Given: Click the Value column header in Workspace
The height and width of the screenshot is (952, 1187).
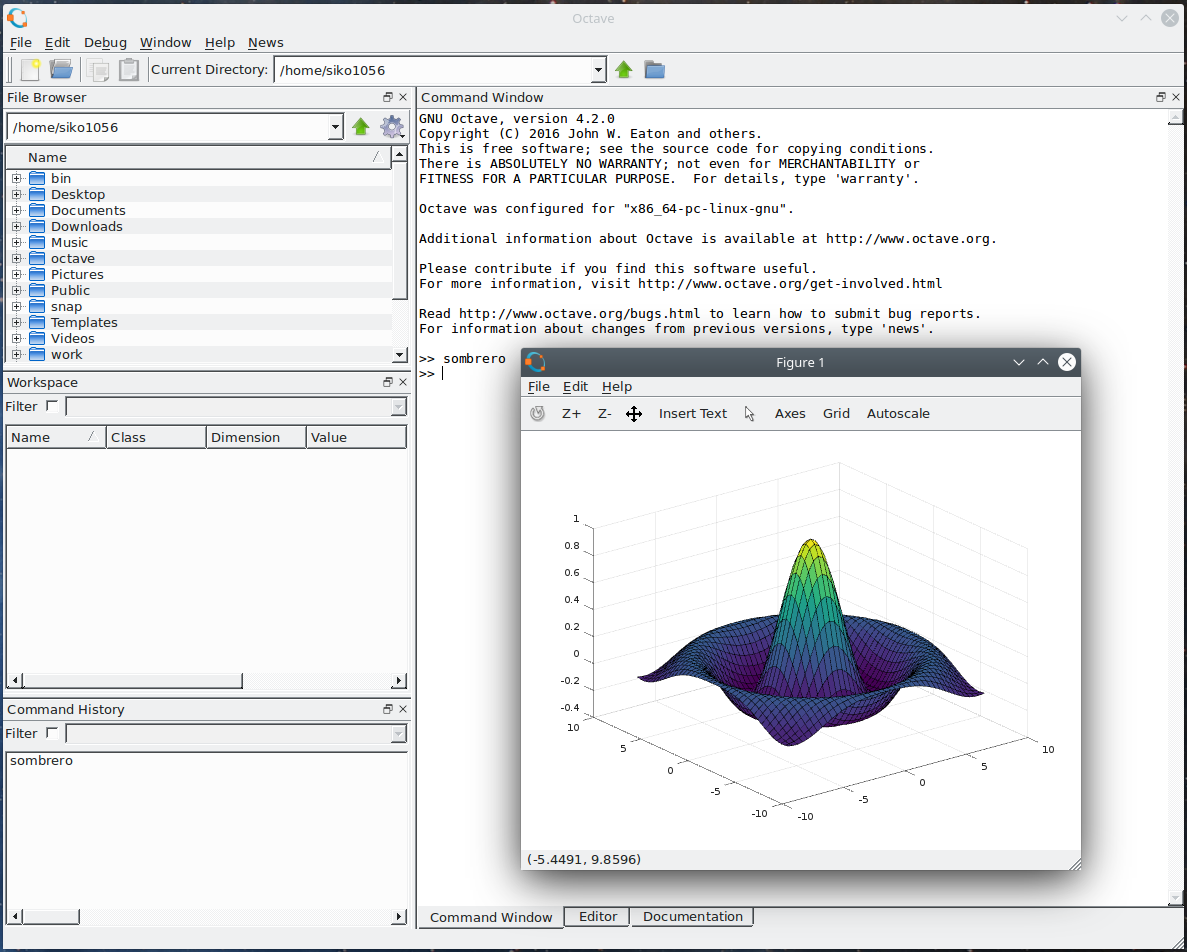Looking at the screenshot, I should [356, 437].
